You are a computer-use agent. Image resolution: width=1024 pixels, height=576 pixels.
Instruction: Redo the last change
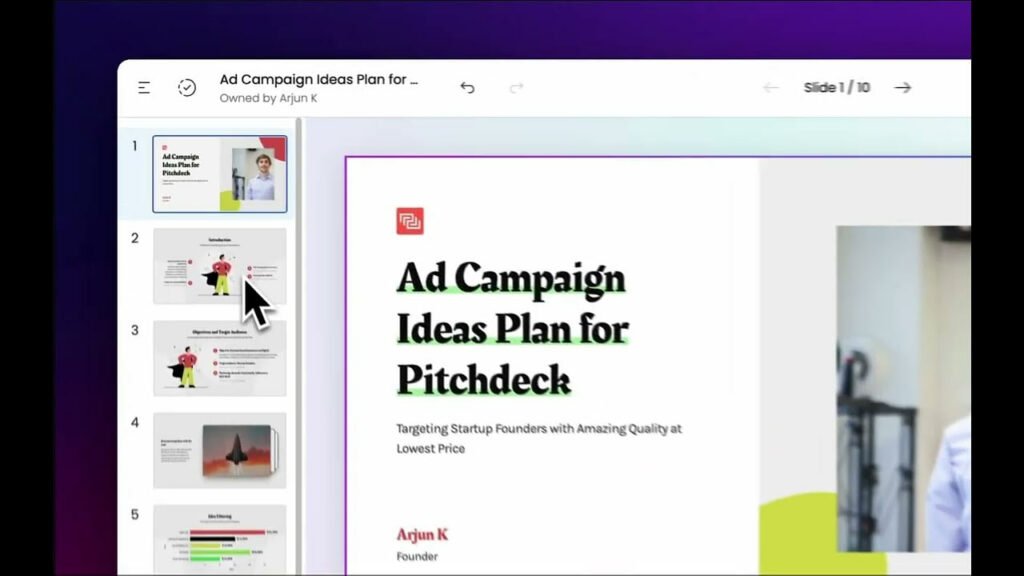click(x=516, y=88)
